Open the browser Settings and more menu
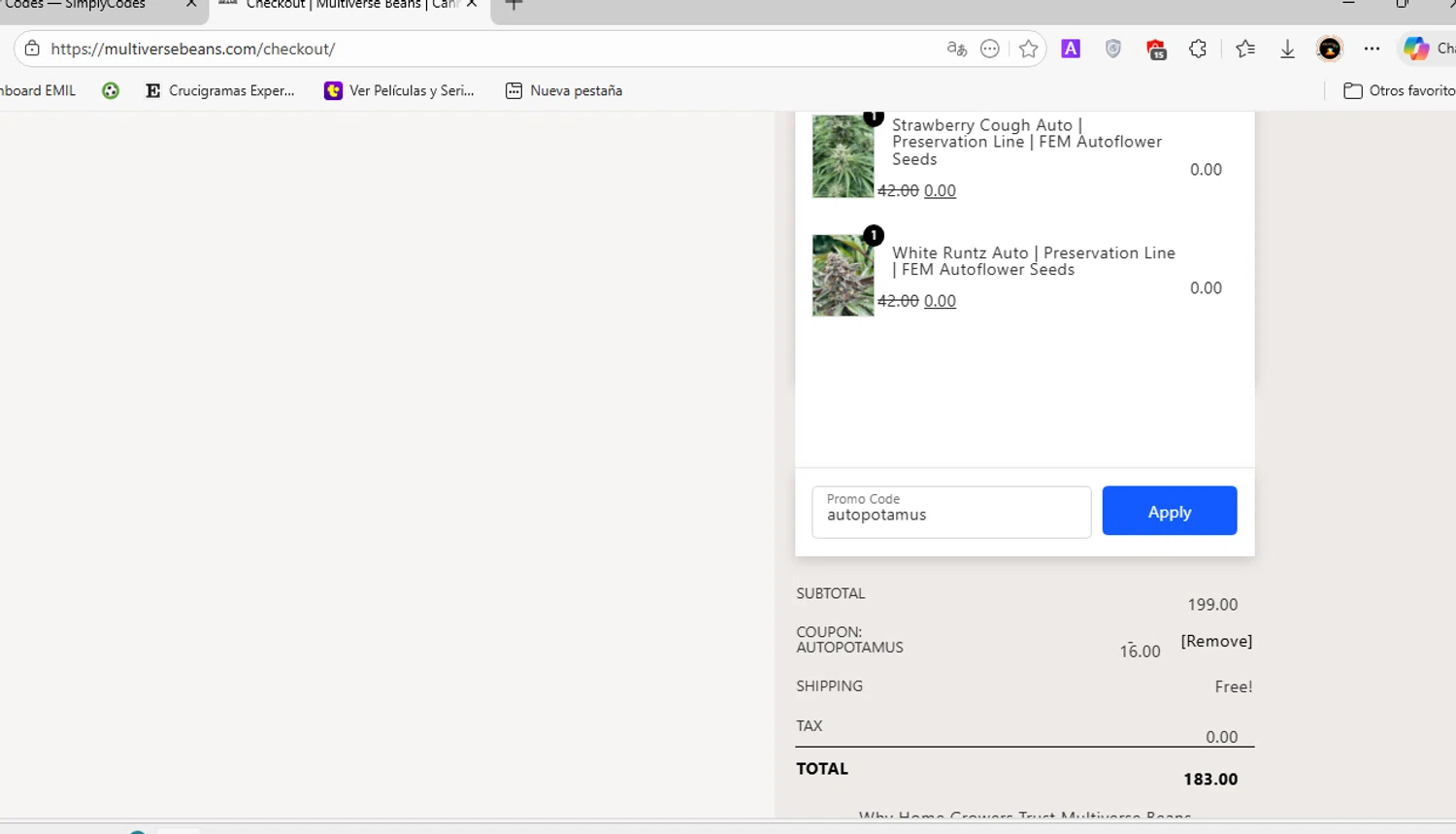The image size is (1456, 834). [1372, 49]
